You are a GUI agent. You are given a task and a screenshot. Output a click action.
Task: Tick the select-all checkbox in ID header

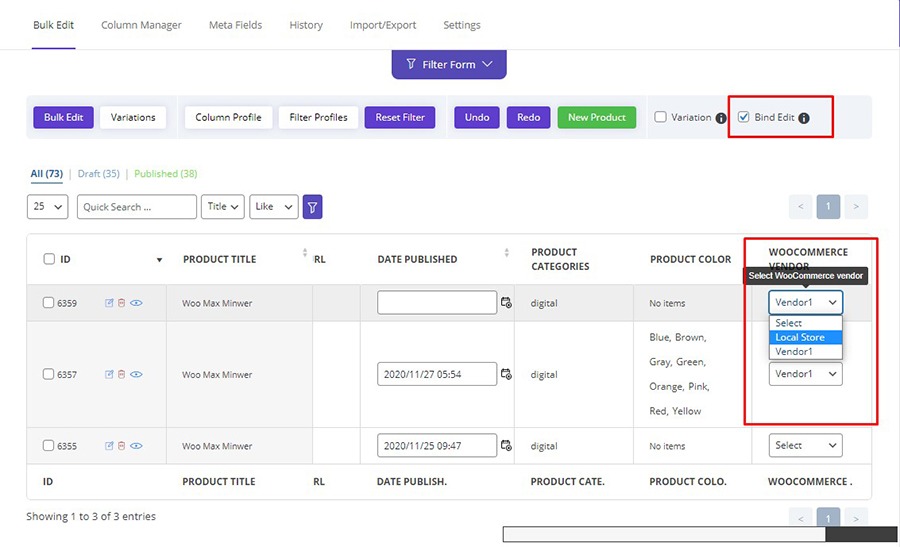[x=49, y=259]
